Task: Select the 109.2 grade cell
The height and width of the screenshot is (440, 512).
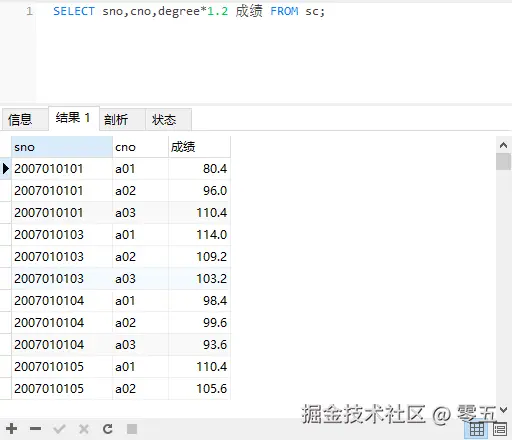Action: click(199, 257)
